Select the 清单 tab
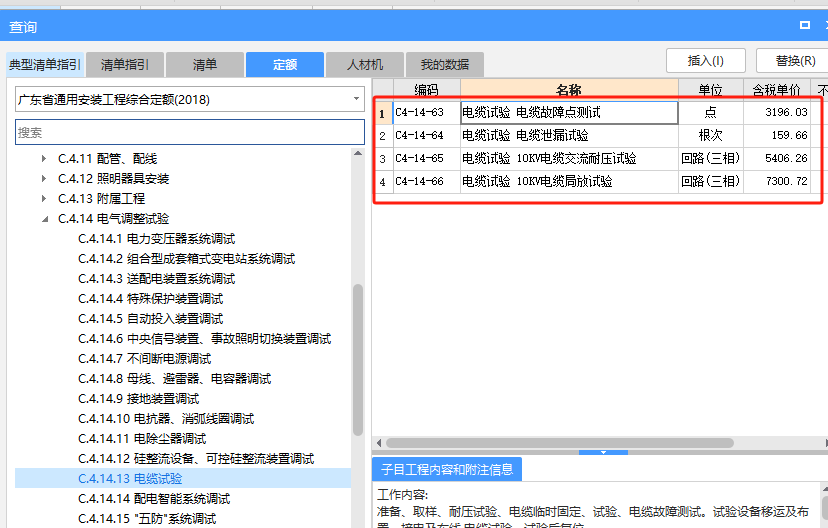 [205, 65]
